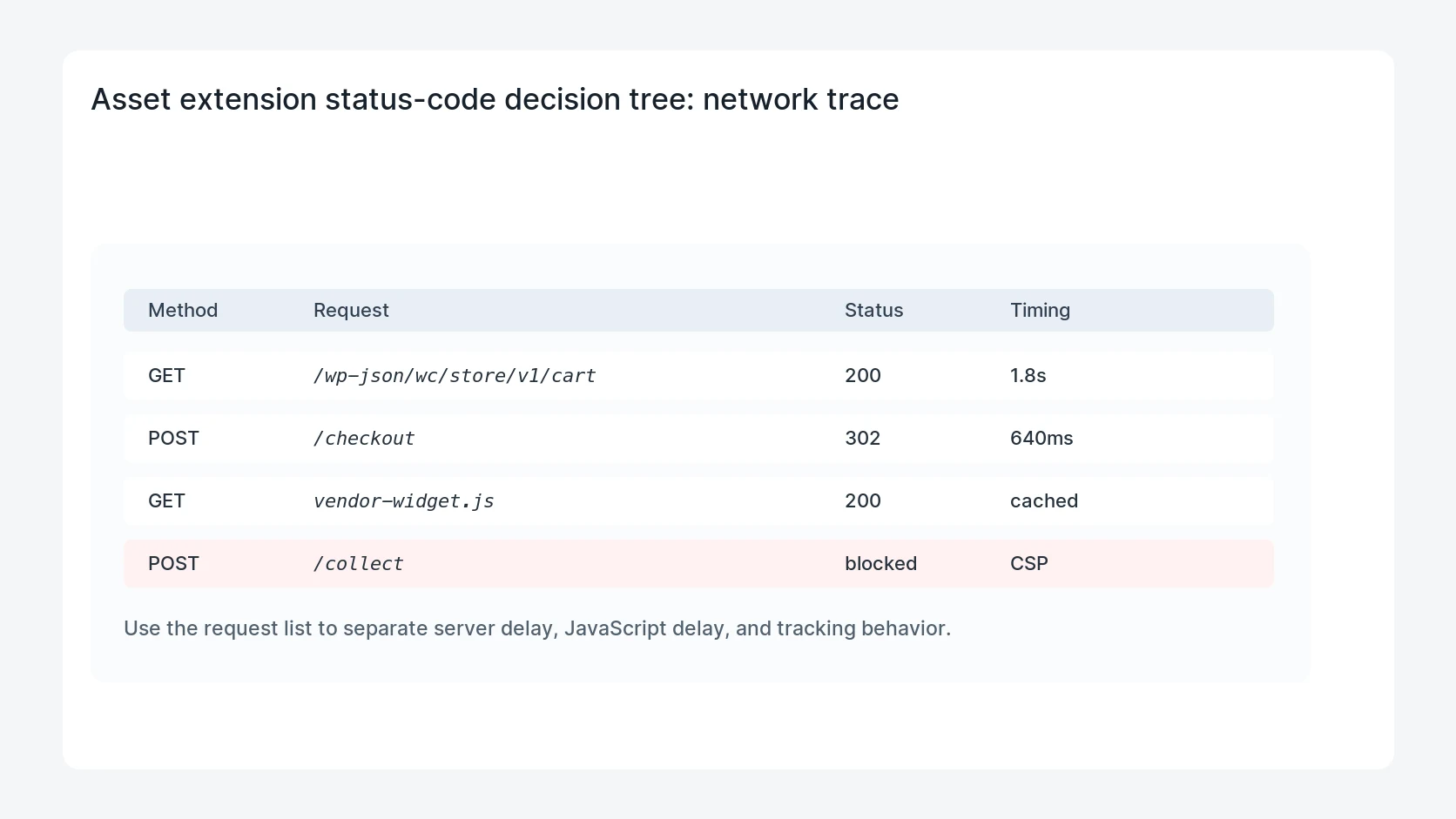Click the GET method of vendor-widget.js row
Viewport: 1456px width, 819px height.
pos(166,500)
